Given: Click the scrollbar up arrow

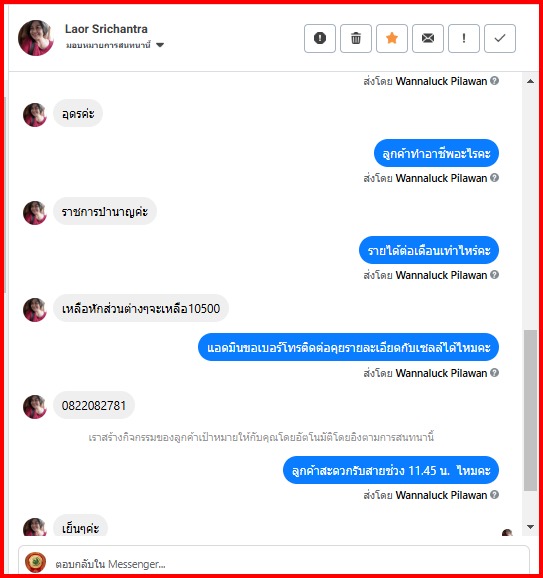Looking at the screenshot, I should pyautogui.click(x=530, y=81).
